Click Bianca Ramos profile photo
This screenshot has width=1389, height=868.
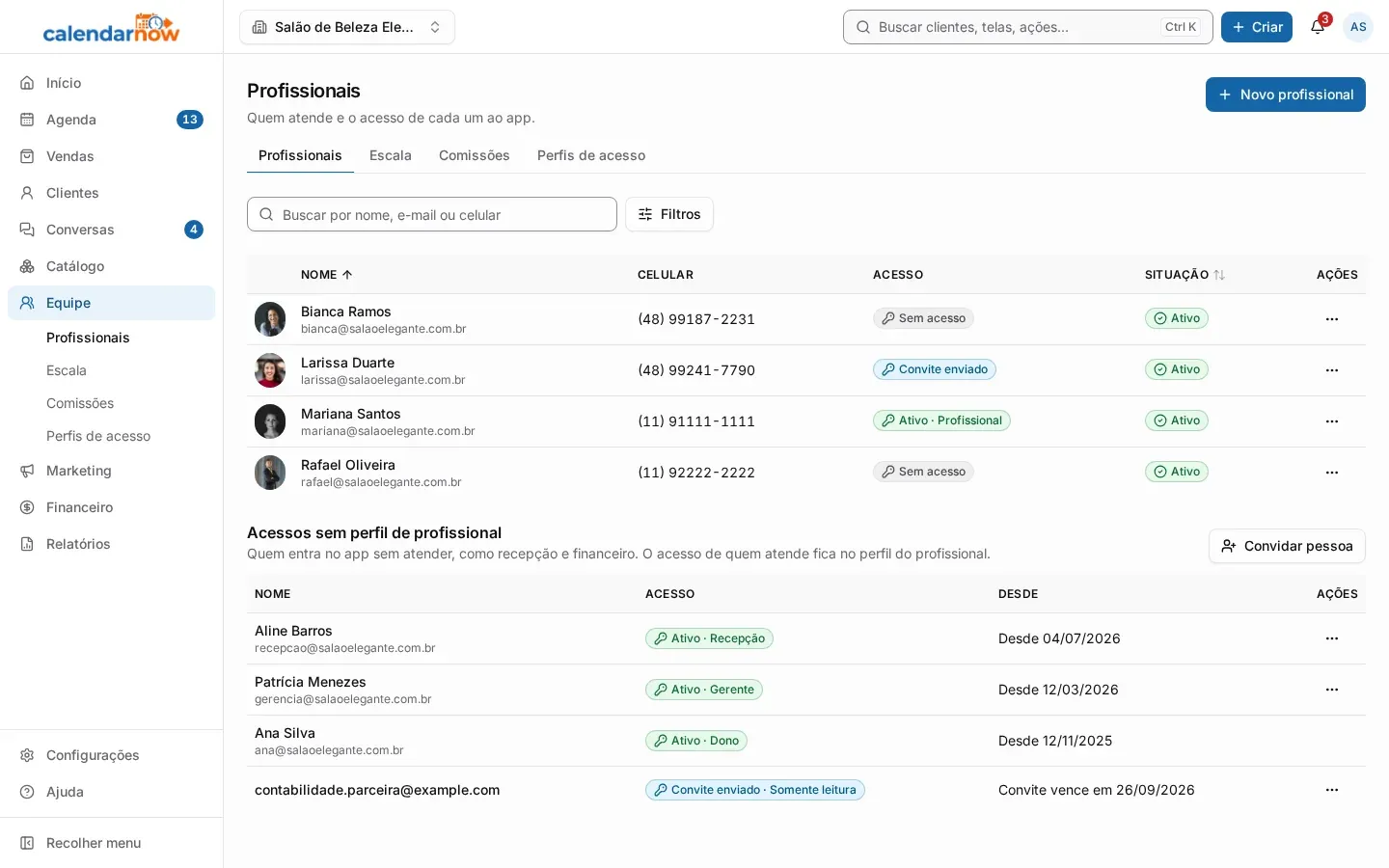(x=270, y=319)
